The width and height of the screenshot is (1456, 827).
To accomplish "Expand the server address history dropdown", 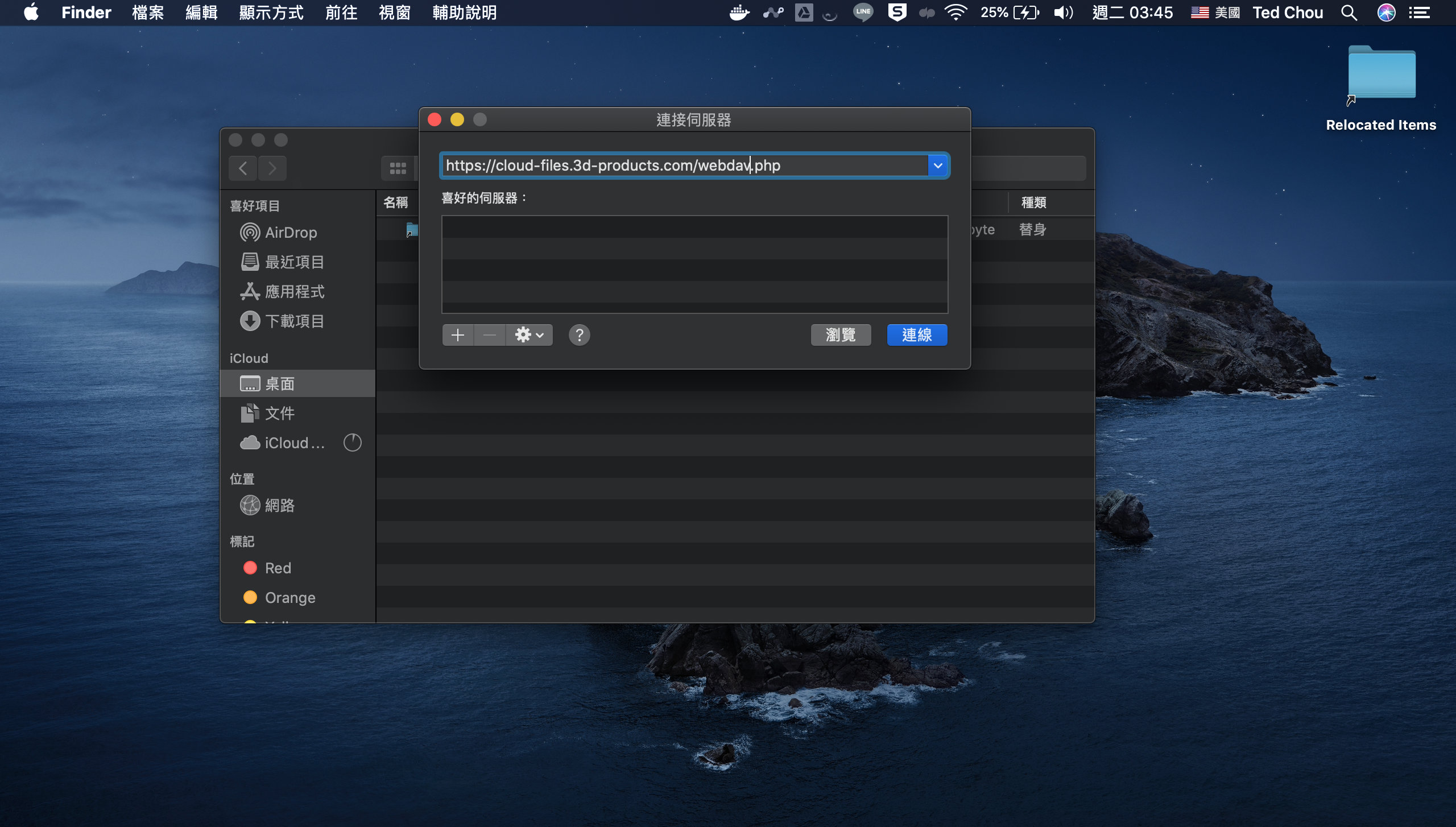I will [938, 166].
